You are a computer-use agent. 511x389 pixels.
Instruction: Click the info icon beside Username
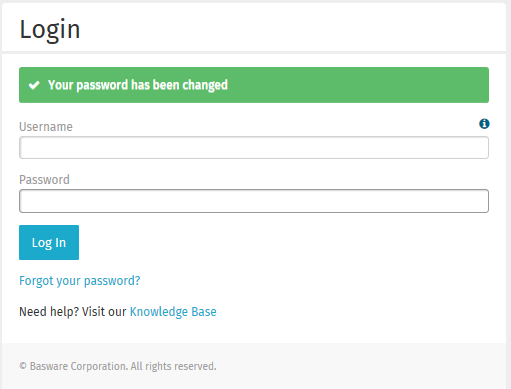[x=484, y=124]
